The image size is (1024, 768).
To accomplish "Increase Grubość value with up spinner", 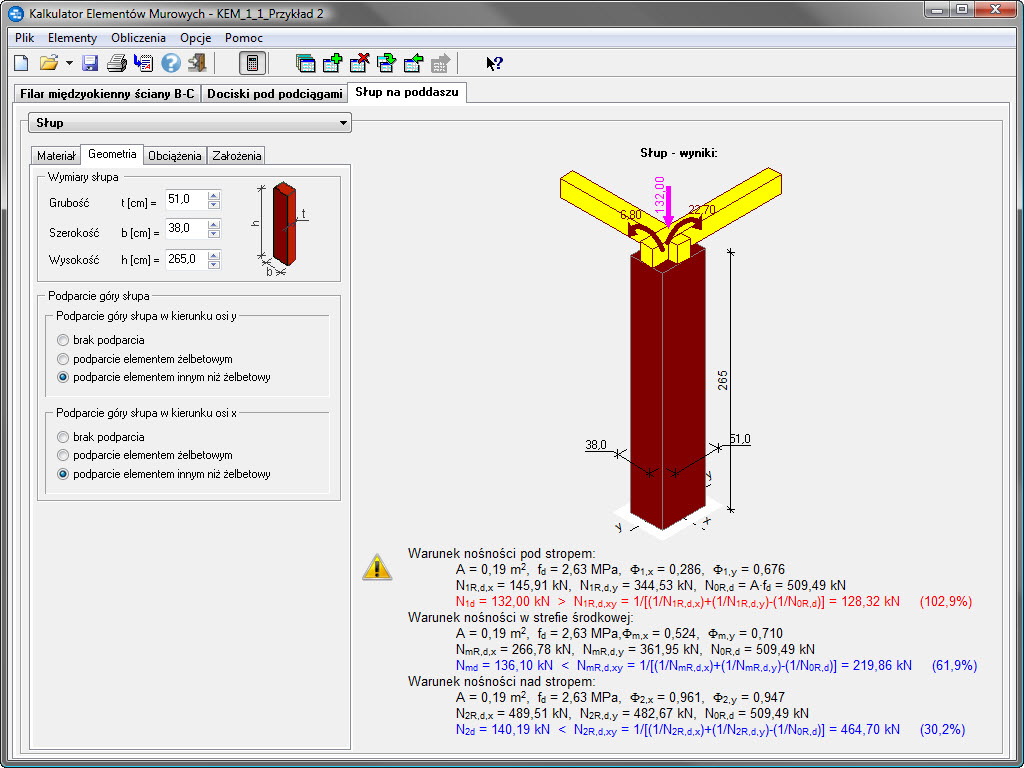I will [x=213, y=195].
